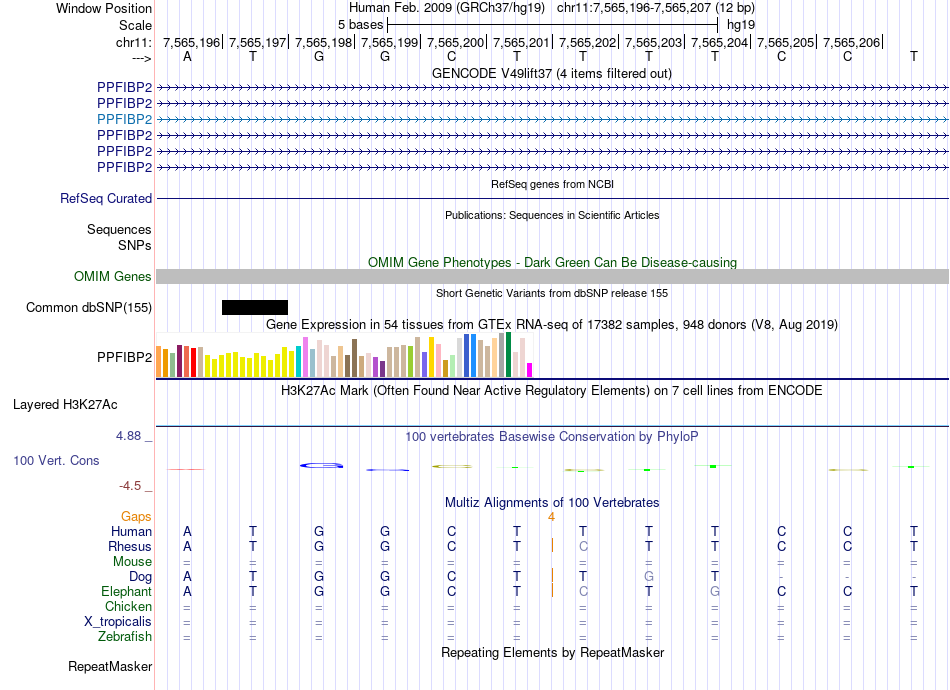
Task: Click the OMIM Gene Phenotypes title
Action: pyautogui.click(x=552, y=262)
